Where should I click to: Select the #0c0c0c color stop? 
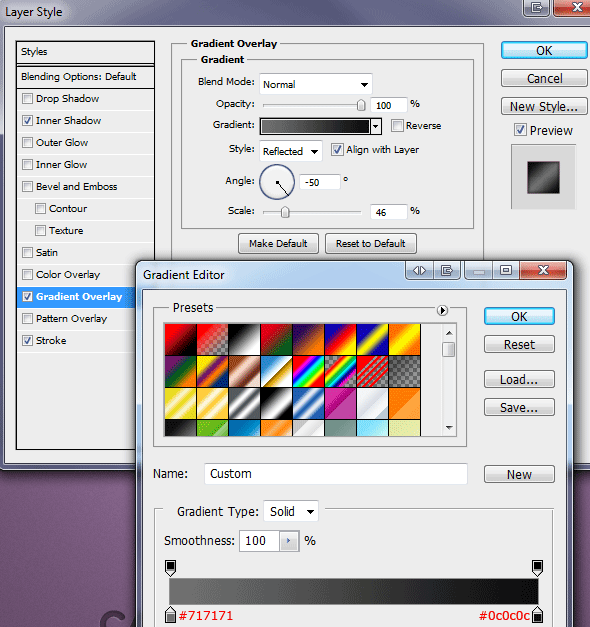pos(538,615)
